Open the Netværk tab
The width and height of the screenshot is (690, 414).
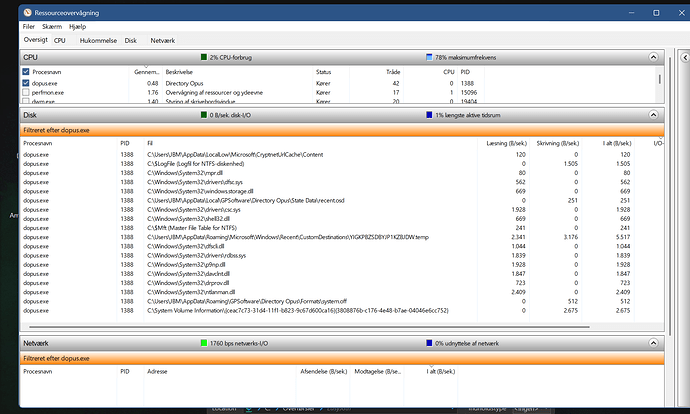coord(163,40)
